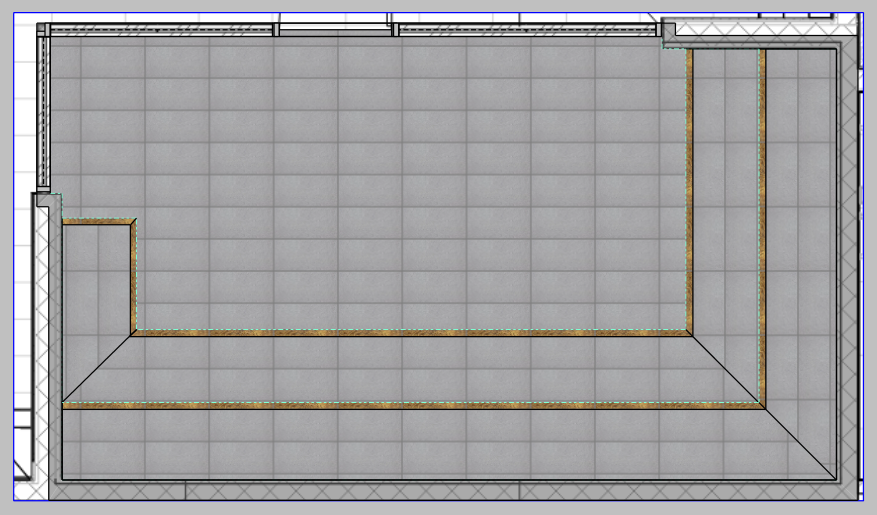877x515 pixels.
Task: Select the short vertical wooden strip beside left alcove
Action: tap(134, 277)
